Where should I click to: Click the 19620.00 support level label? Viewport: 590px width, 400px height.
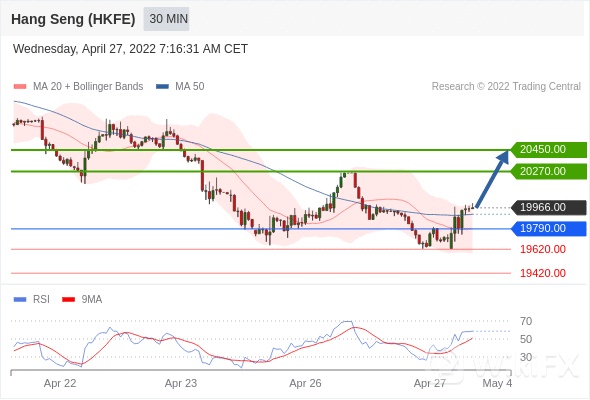(x=543, y=249)
